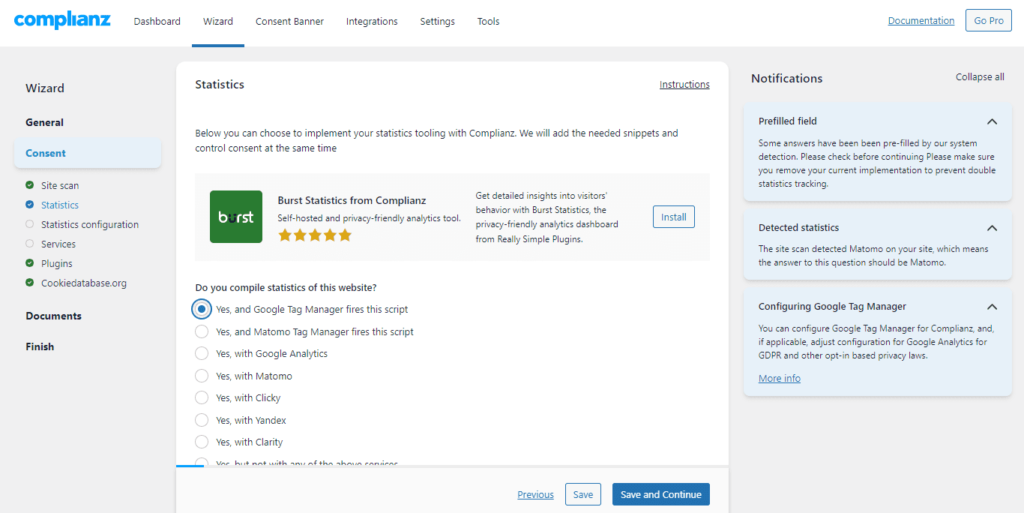
Task: Open the Documentation link
Action: pyautogui.click(x=920, y=21)
